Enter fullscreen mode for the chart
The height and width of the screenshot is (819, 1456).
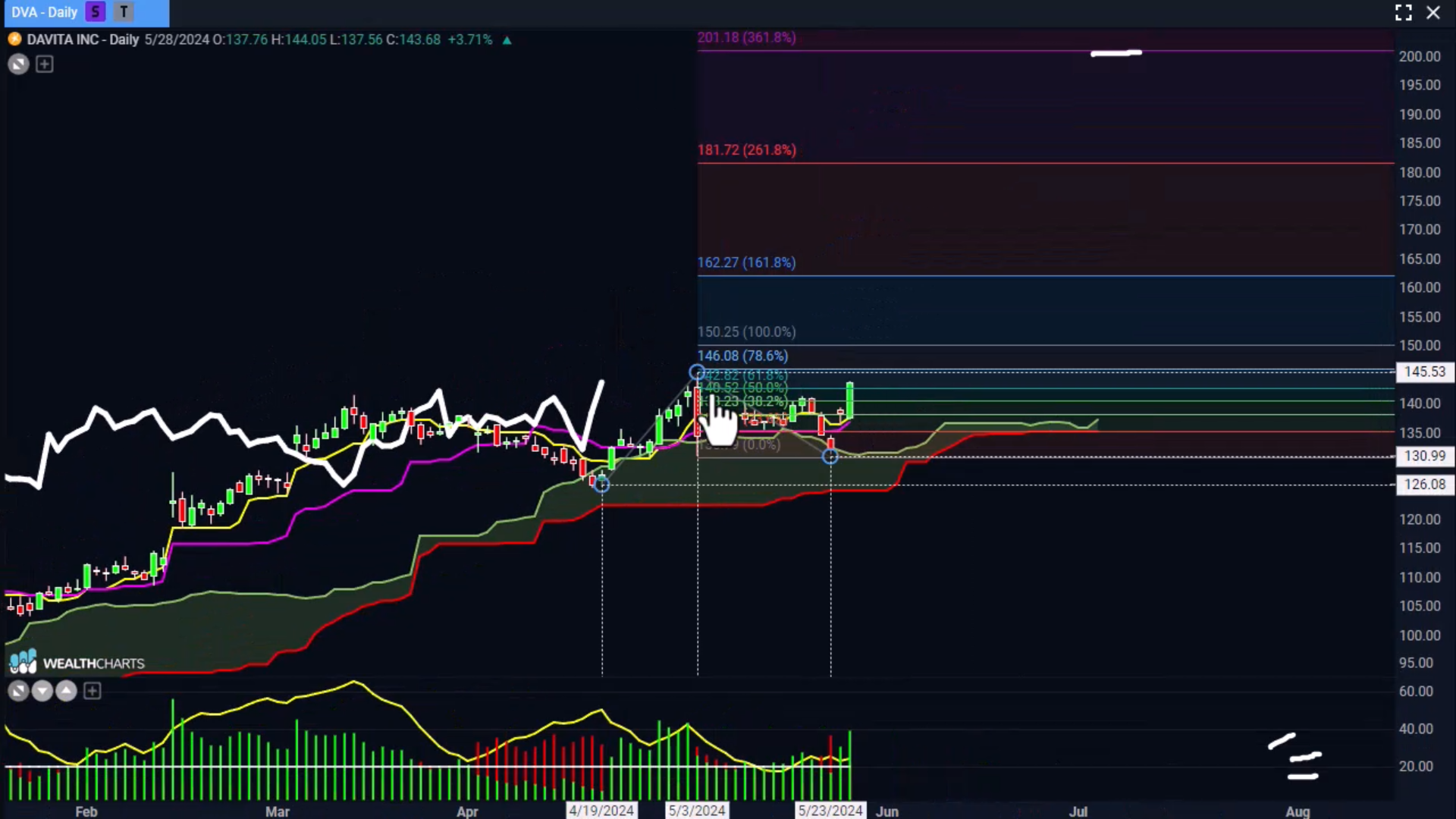click(x=1403, y=12)
